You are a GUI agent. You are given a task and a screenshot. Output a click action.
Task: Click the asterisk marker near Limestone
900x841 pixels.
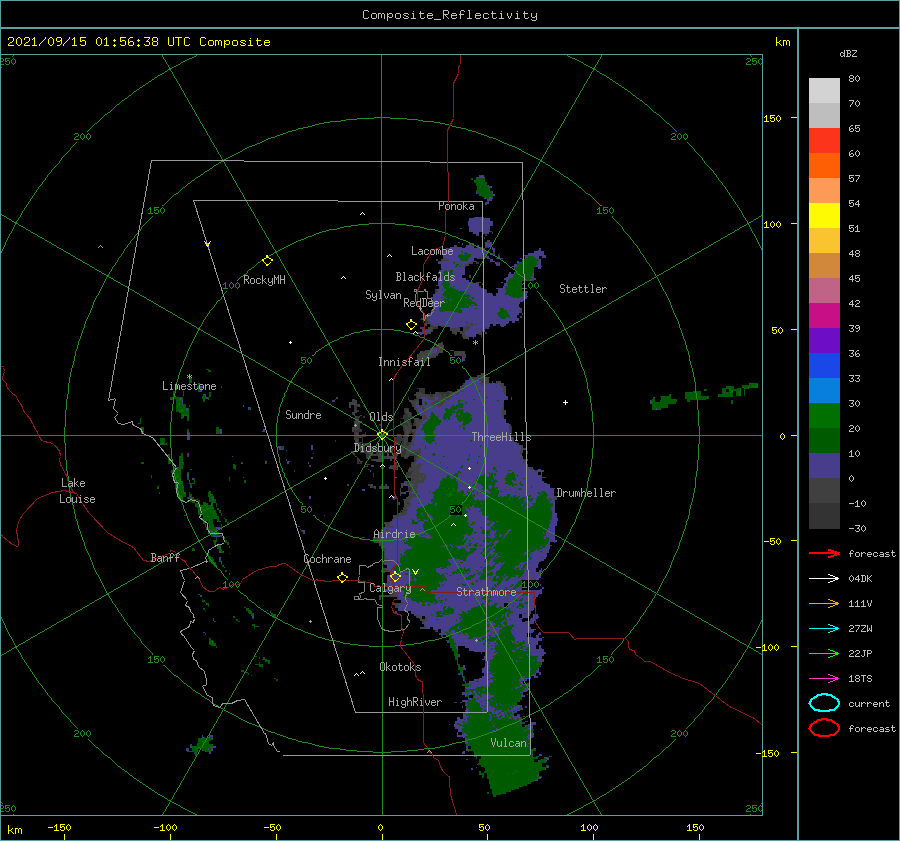pos(189,377)
